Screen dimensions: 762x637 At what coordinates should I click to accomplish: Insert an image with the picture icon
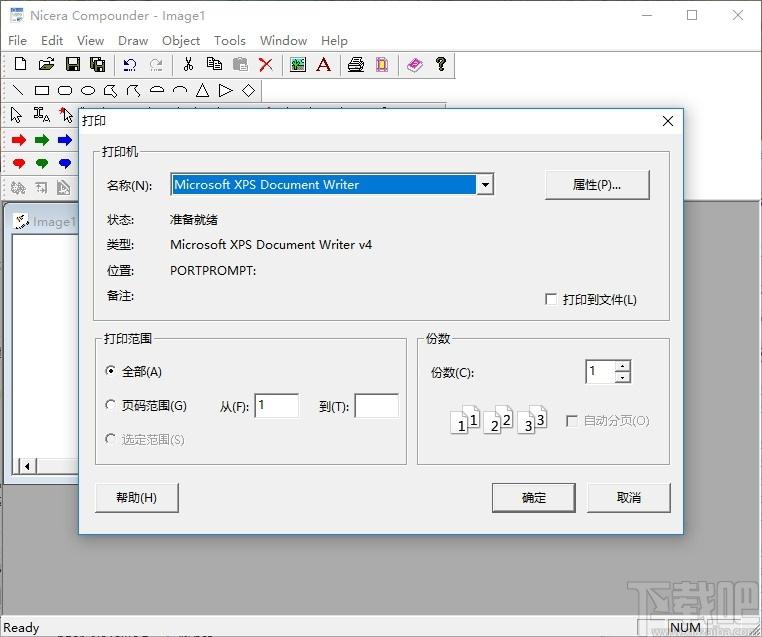point(298,64)
